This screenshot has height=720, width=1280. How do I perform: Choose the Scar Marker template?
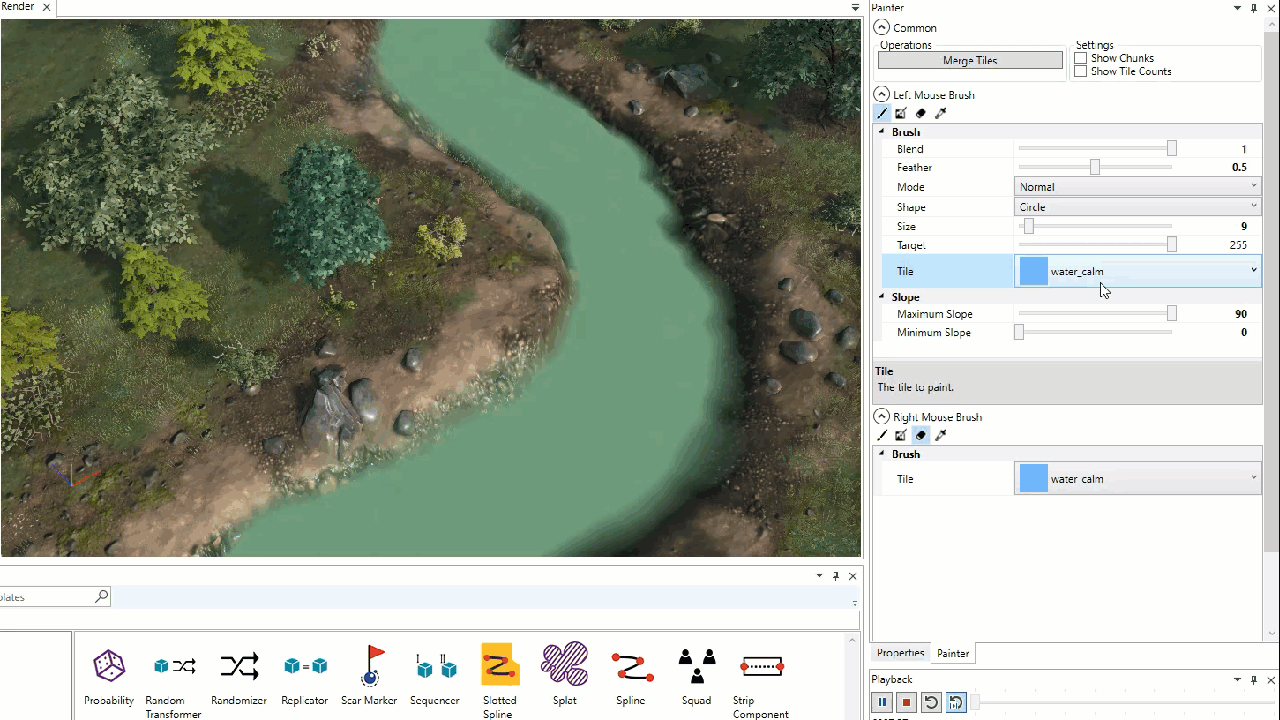point(369,676)
